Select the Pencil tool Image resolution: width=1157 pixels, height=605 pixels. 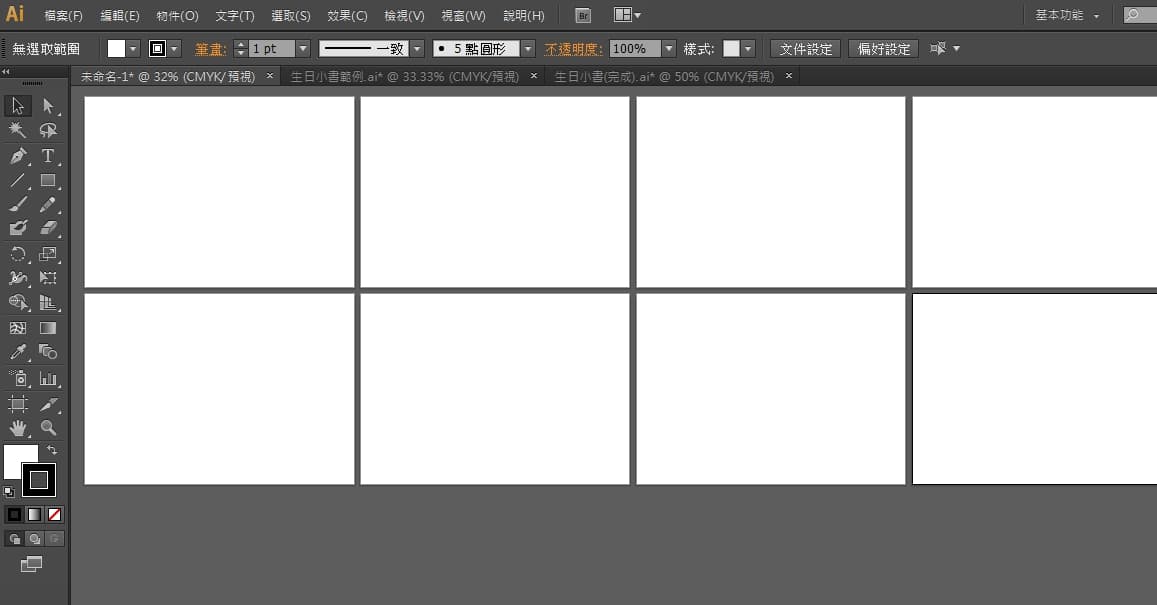tap(48, 204)
